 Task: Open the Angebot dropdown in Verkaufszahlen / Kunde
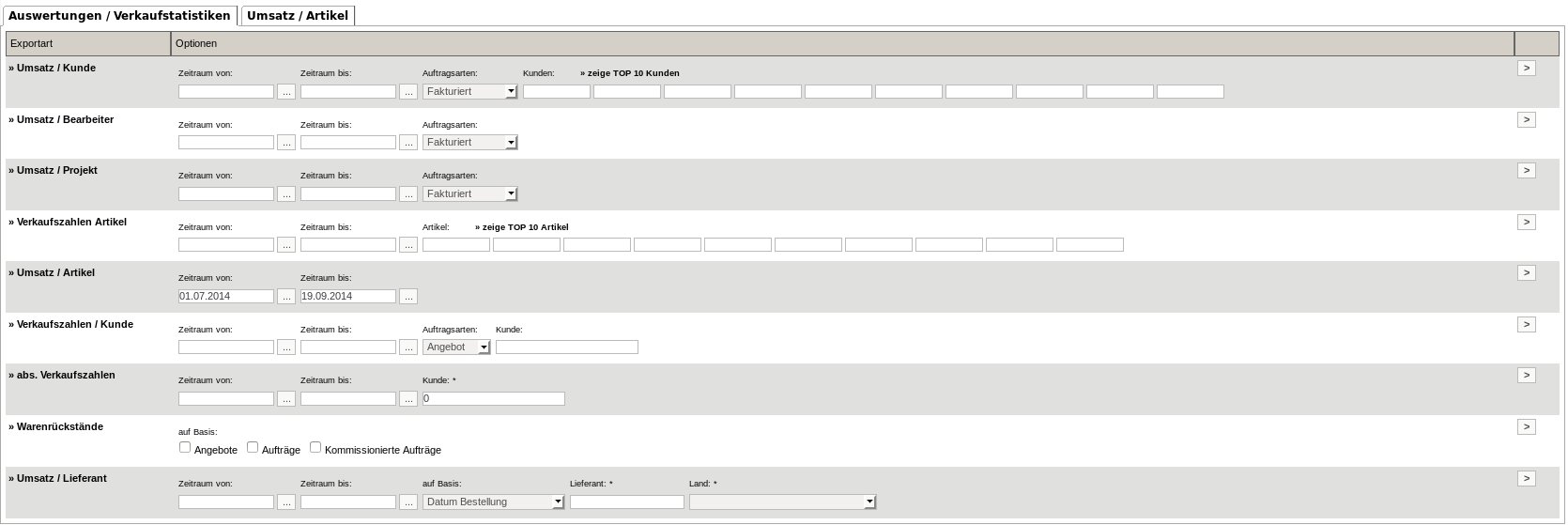coord(456,347)
